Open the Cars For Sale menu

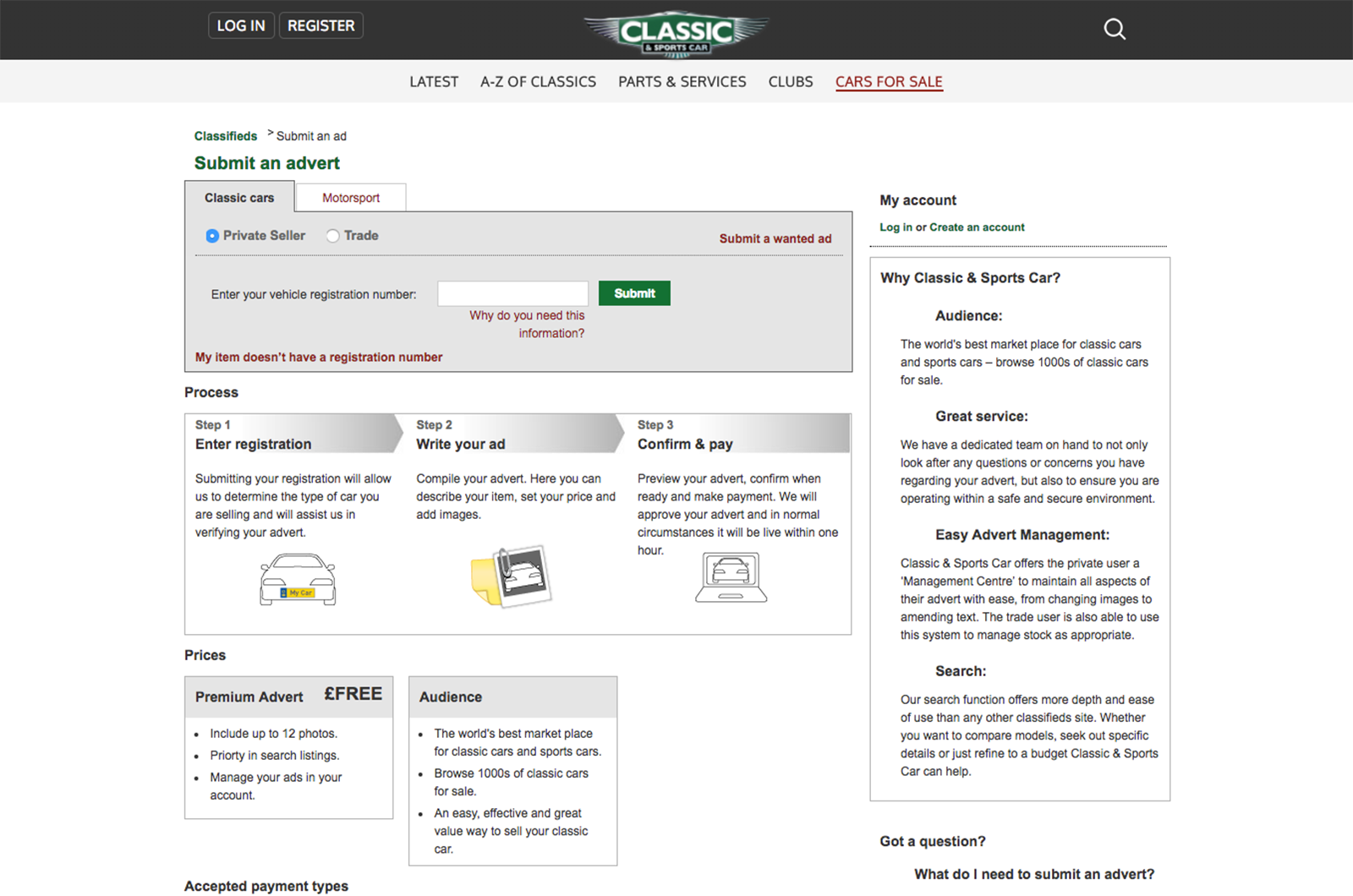click(x=889, y=82)
